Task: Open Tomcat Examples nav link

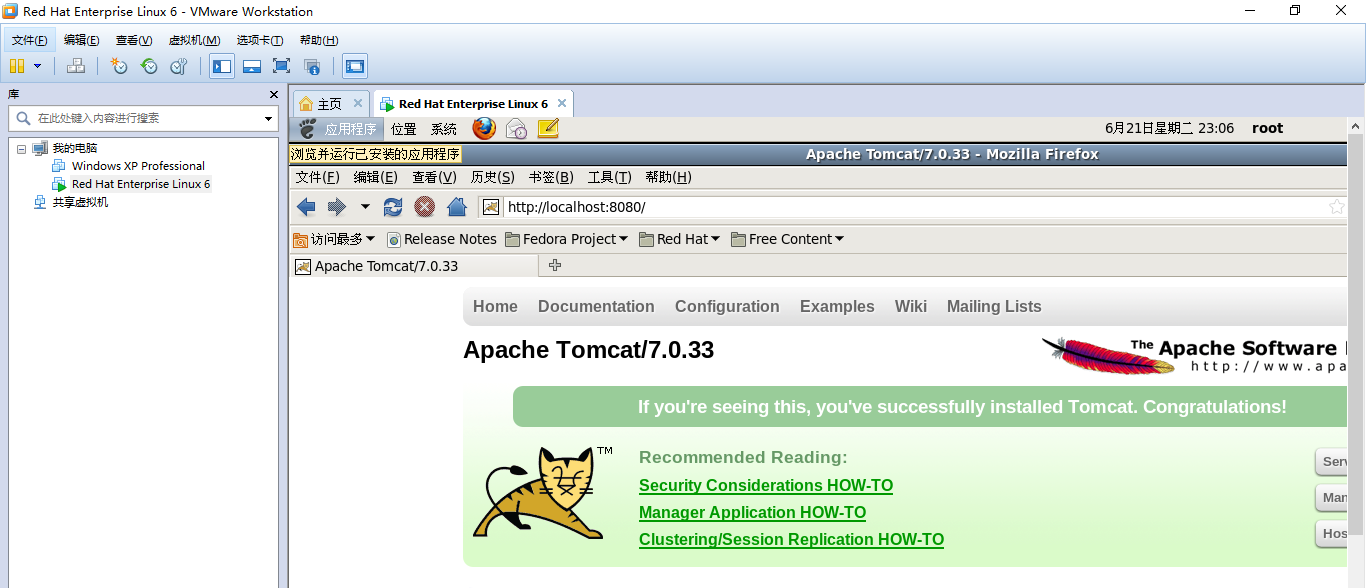Action: (x=837, y=306)
